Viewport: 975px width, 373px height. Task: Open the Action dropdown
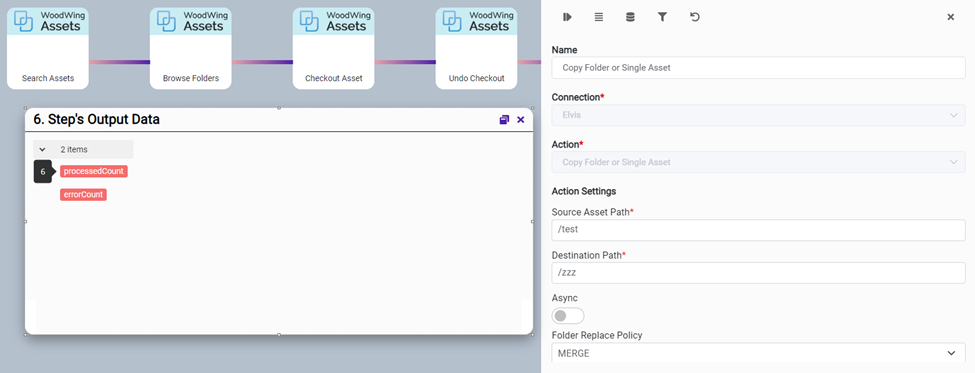pos(759,162)
